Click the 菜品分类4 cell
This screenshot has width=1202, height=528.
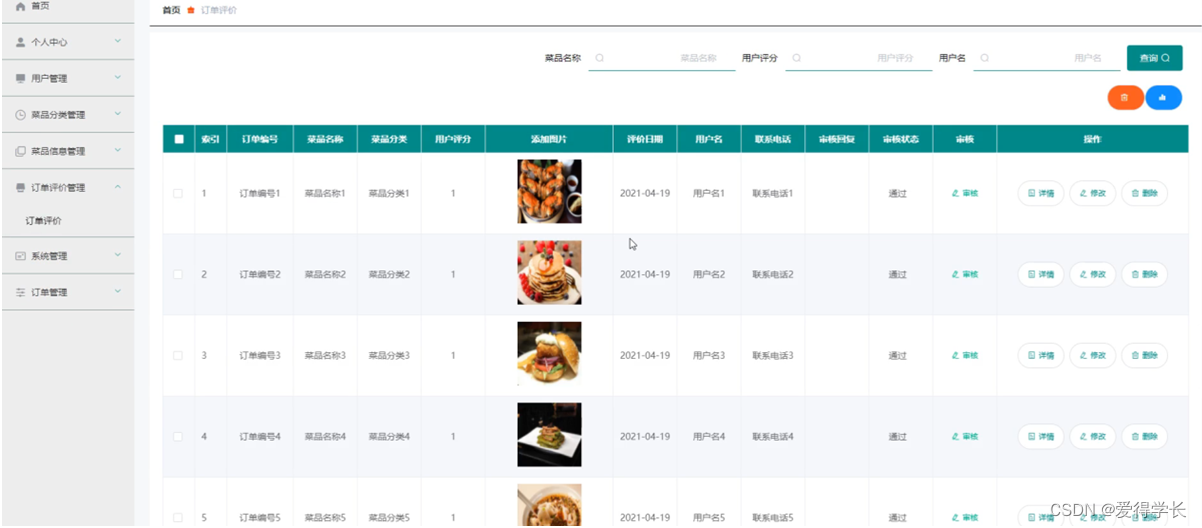pos(389,436)
